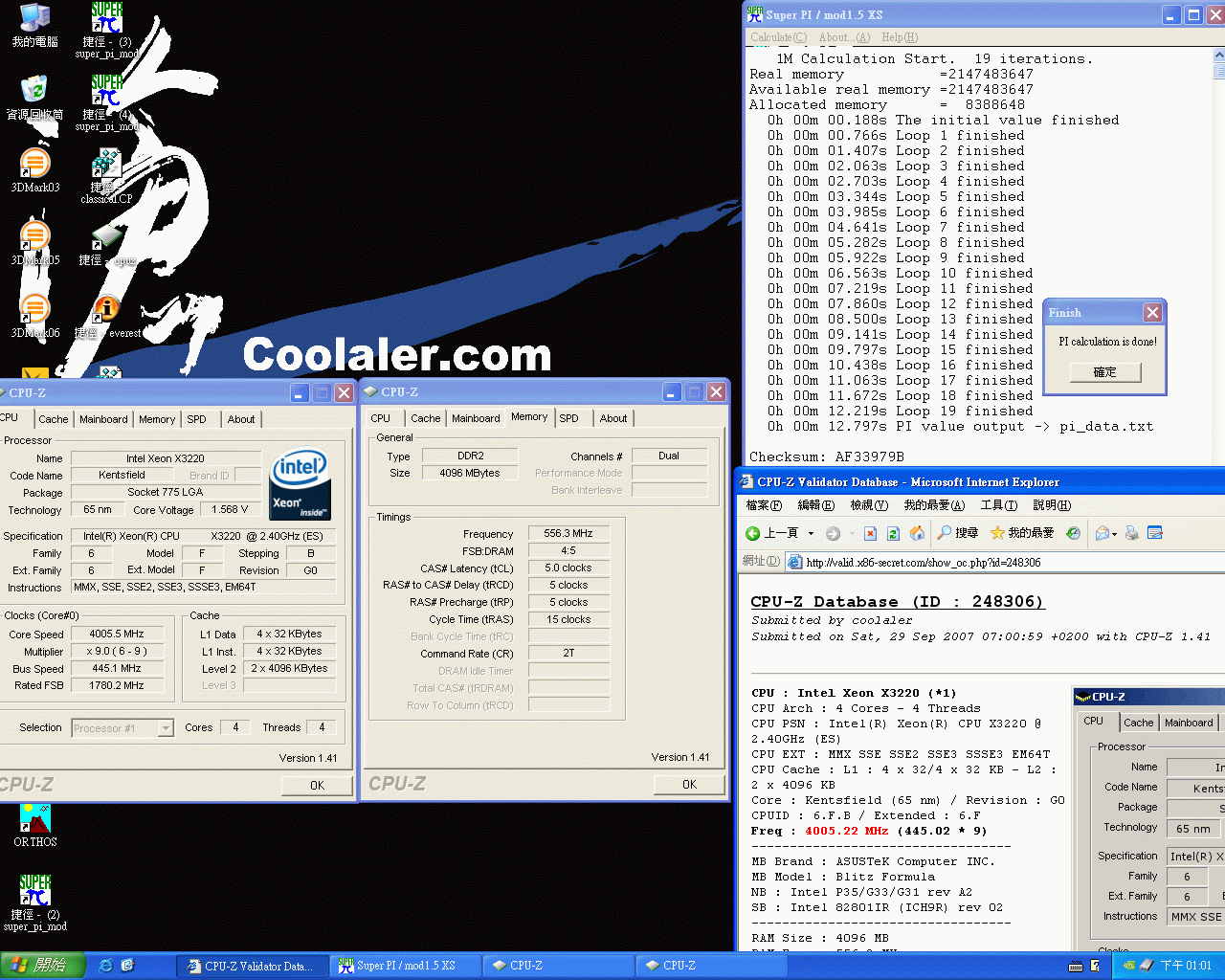1225x980 pixels.
Task: Click the Checksum: AF33979B line in Super PI
Action: pyautogui.click(x=827, y=457)
